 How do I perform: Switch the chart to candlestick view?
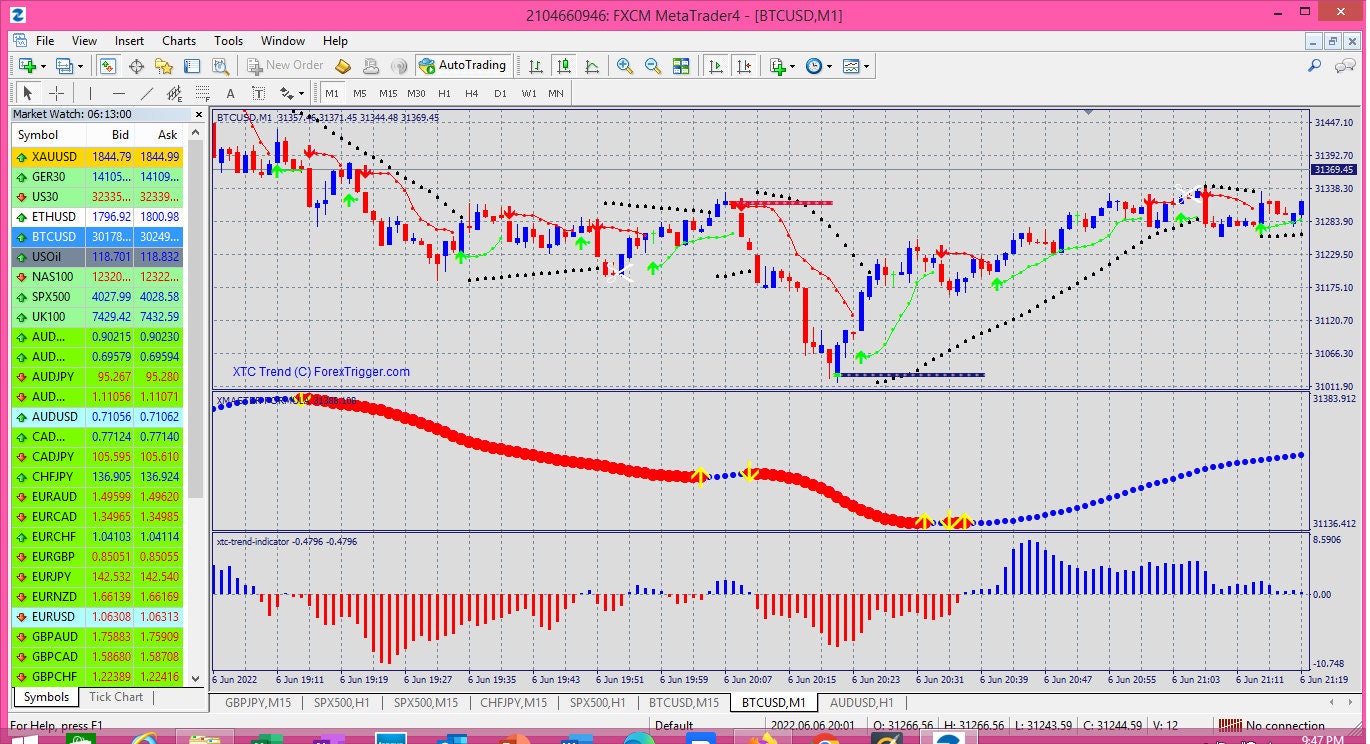(565, 66)
